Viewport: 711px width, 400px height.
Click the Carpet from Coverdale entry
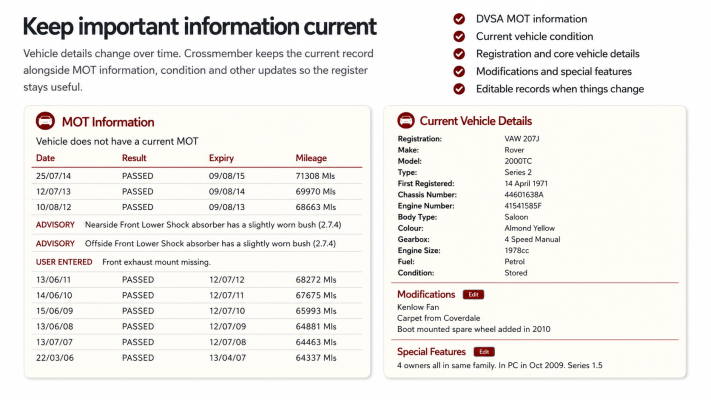coord(438,318)
